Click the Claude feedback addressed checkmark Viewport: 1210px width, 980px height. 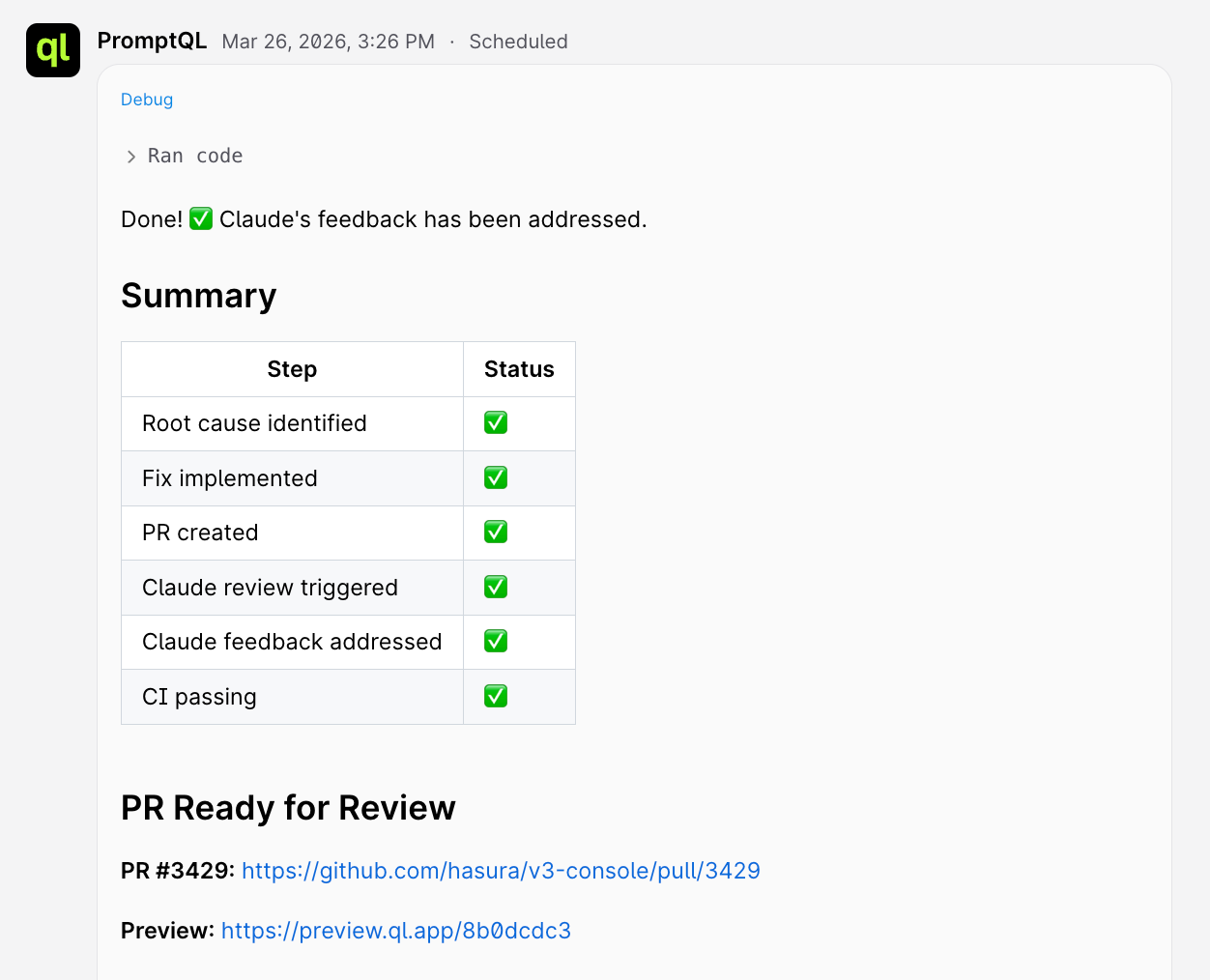coord(496,642)
